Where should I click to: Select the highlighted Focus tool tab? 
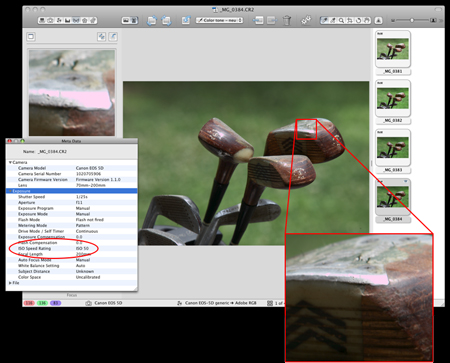pyautogui.click(x=76, y=21)
